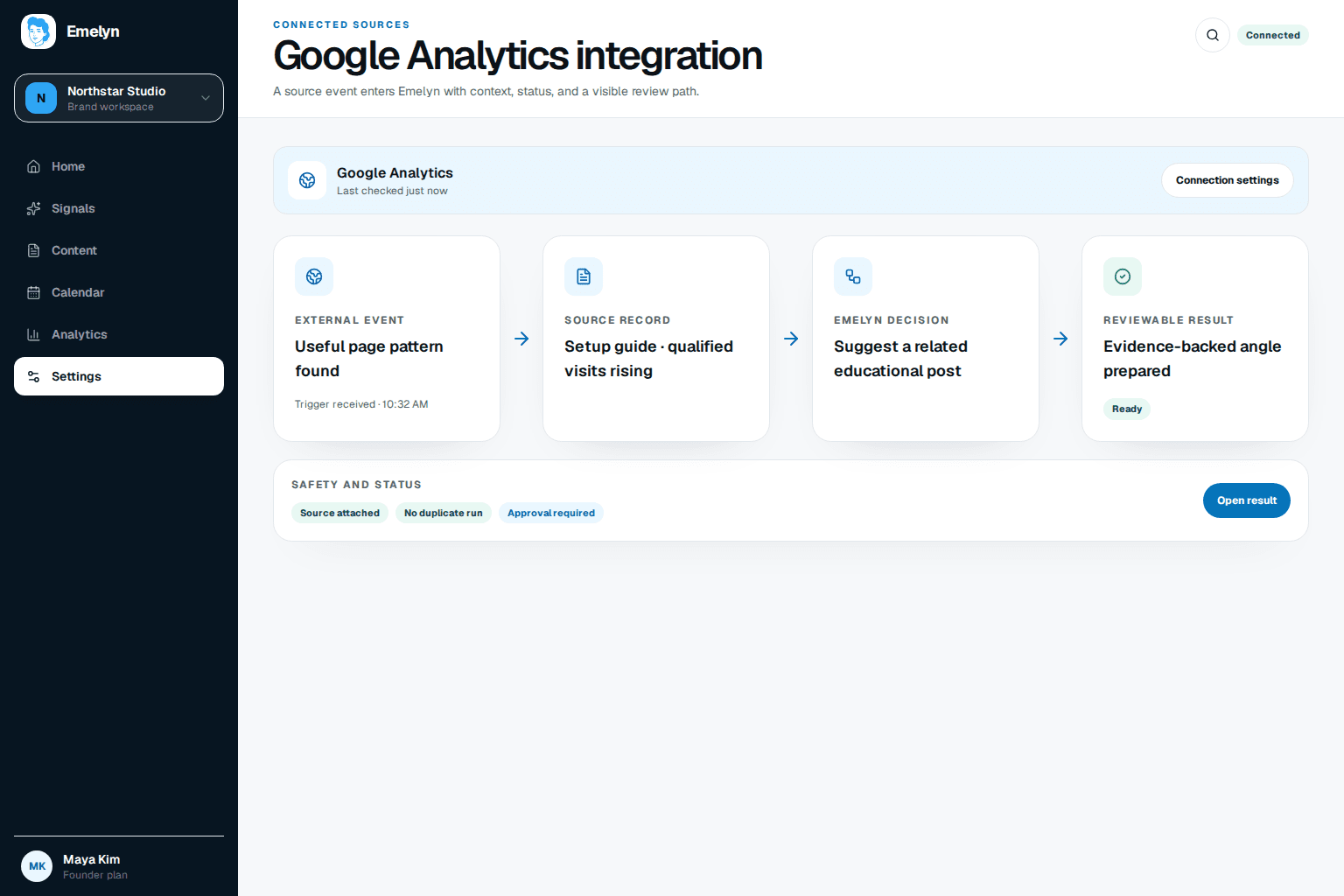Screen dimensions: 1344x896
Task: Open Connection settings
Action: pos(1228,180)
